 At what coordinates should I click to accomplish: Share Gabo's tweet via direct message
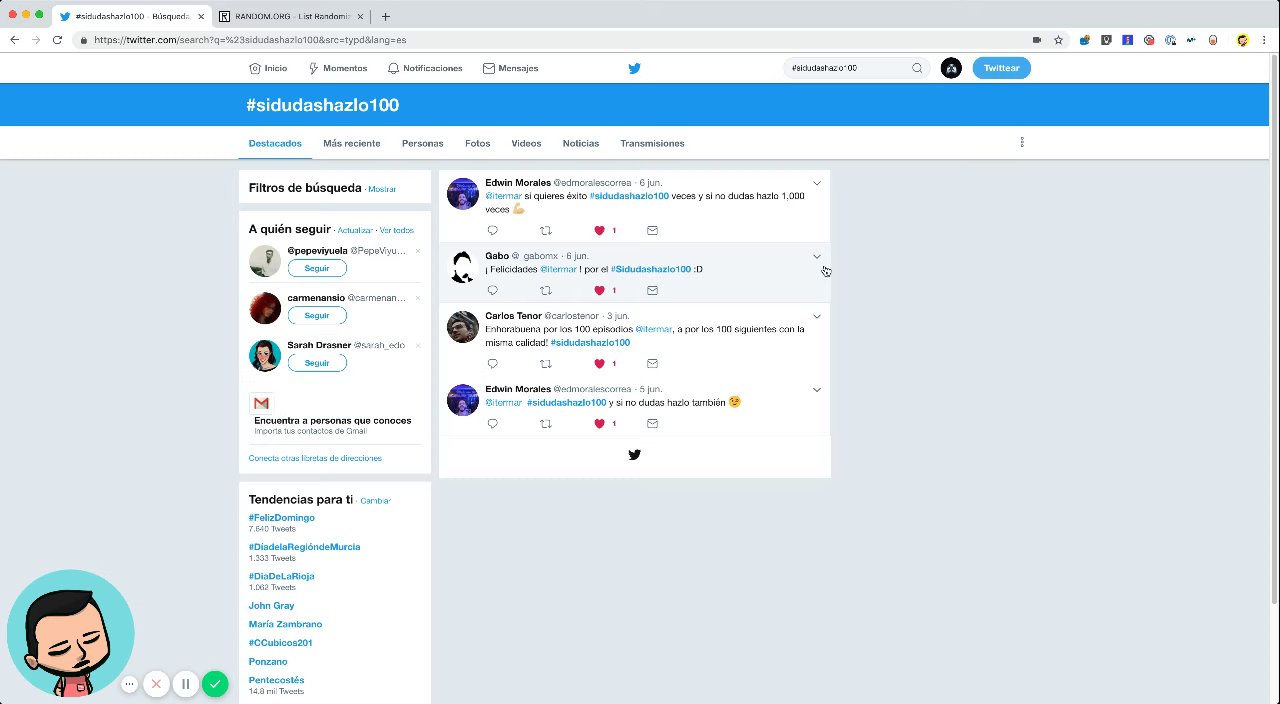(x=652, y=290)
